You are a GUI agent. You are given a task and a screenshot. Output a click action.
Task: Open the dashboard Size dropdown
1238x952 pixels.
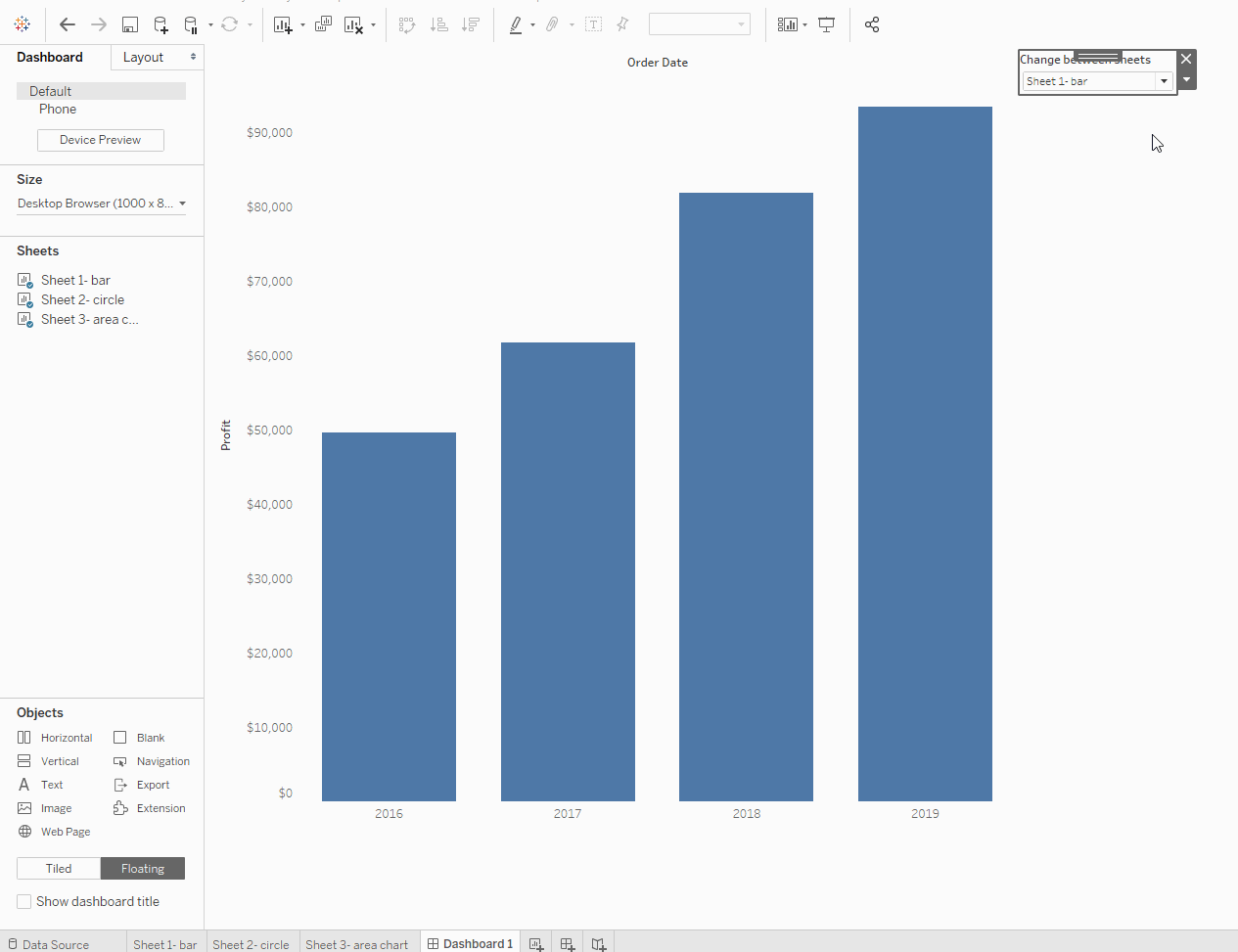[x=101, y=204]
